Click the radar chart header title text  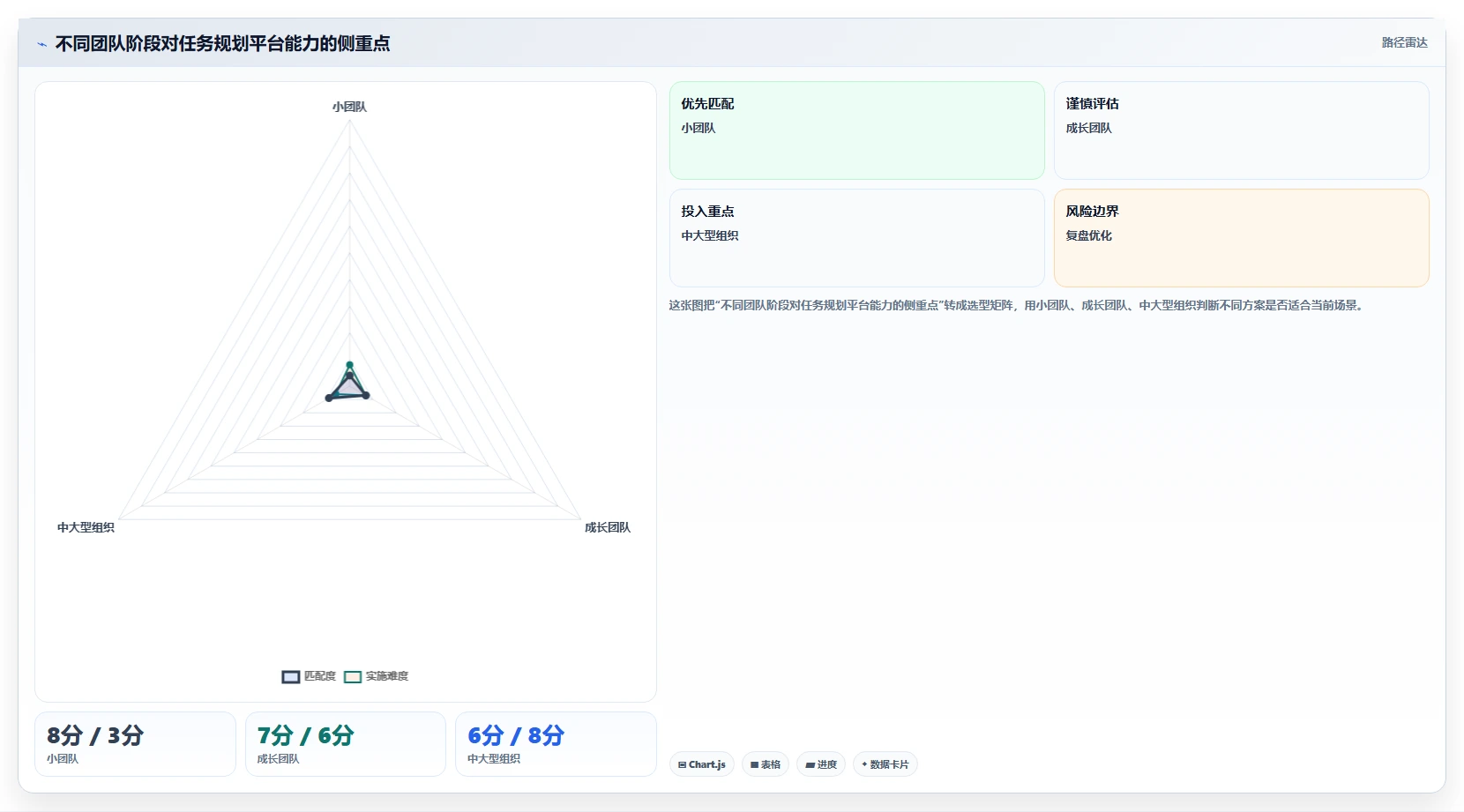pyautogui.click(x=222, y=43)
